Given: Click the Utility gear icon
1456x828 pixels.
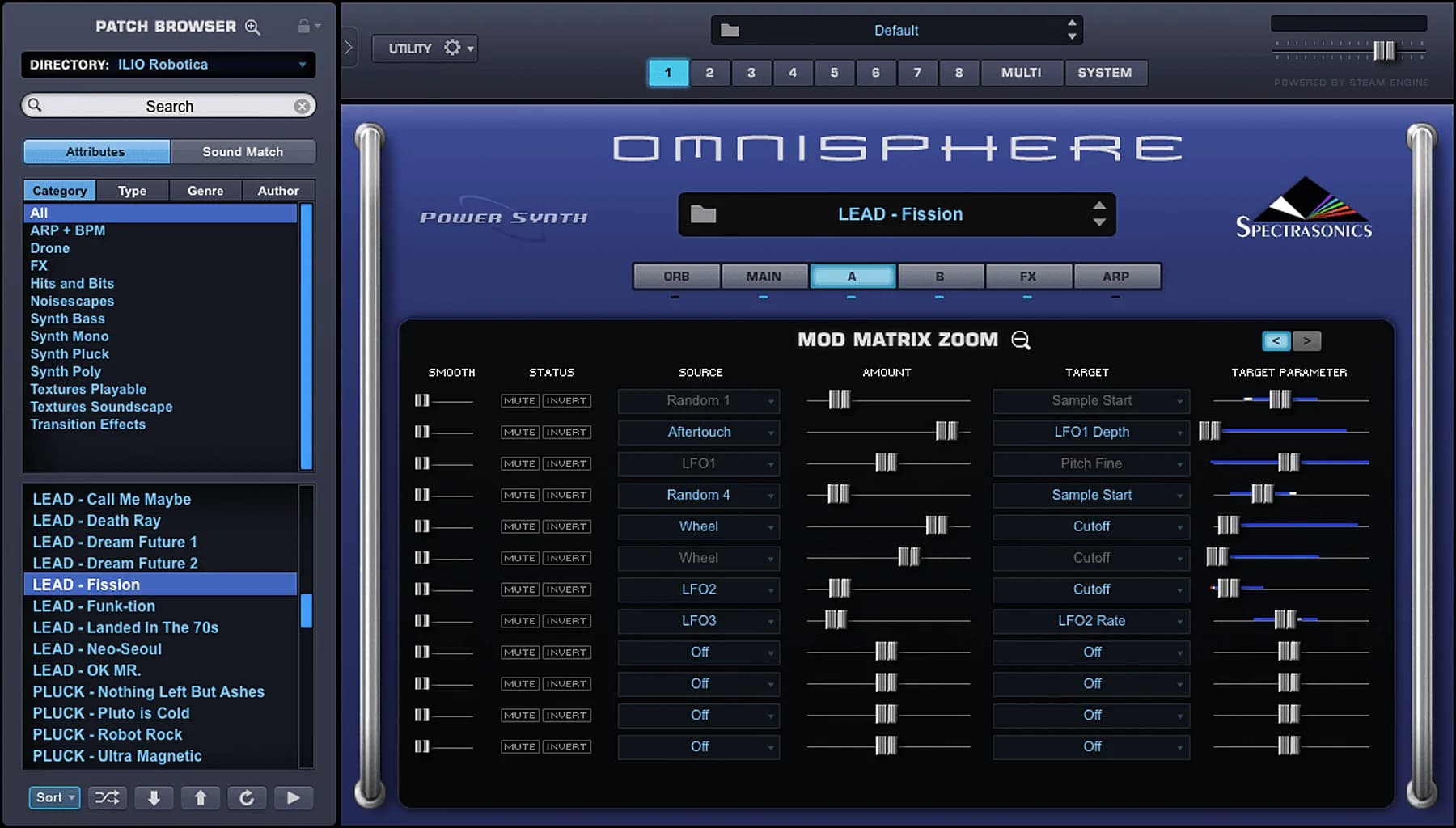Looking at the screenshot, I should click(453, 48).
